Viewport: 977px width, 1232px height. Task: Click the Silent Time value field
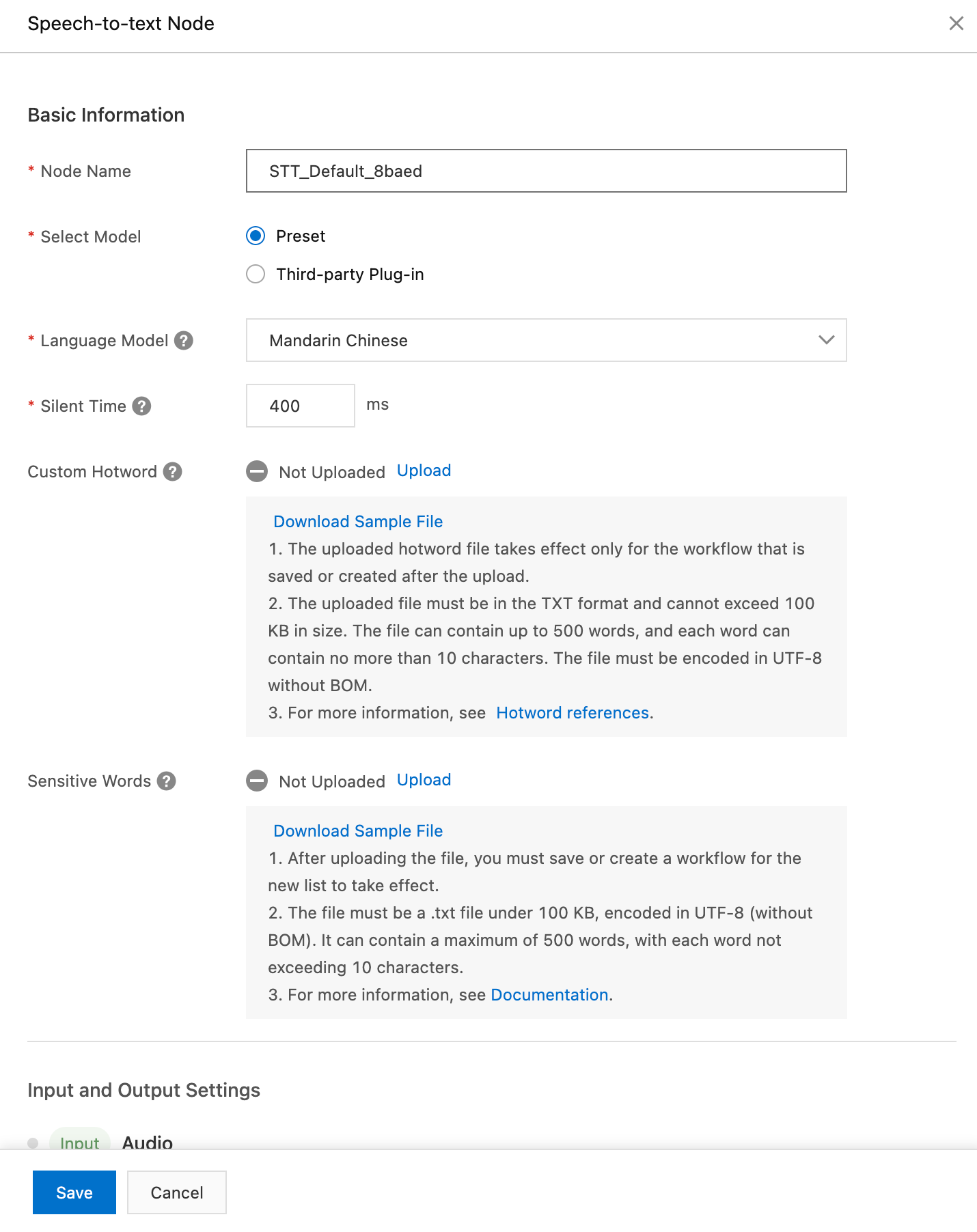tap(300, 406)
